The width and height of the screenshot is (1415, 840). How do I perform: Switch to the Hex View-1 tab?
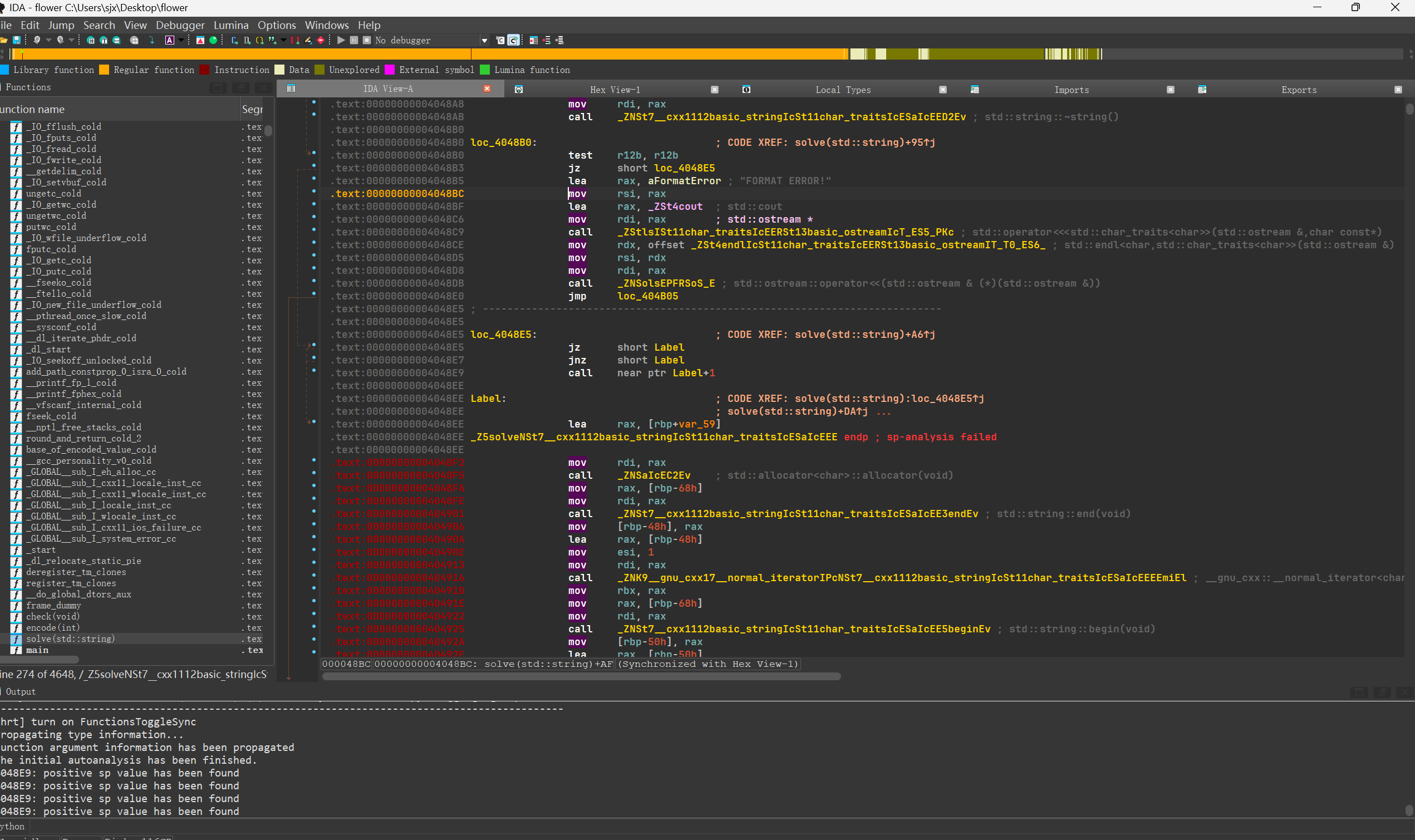tap(615, 90)
